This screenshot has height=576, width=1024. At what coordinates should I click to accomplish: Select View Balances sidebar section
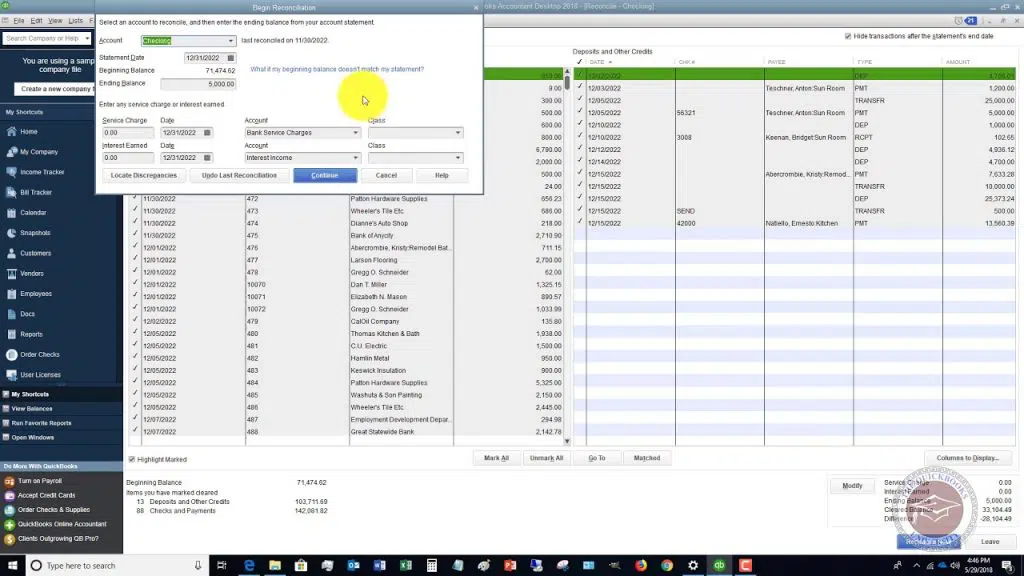31,408
